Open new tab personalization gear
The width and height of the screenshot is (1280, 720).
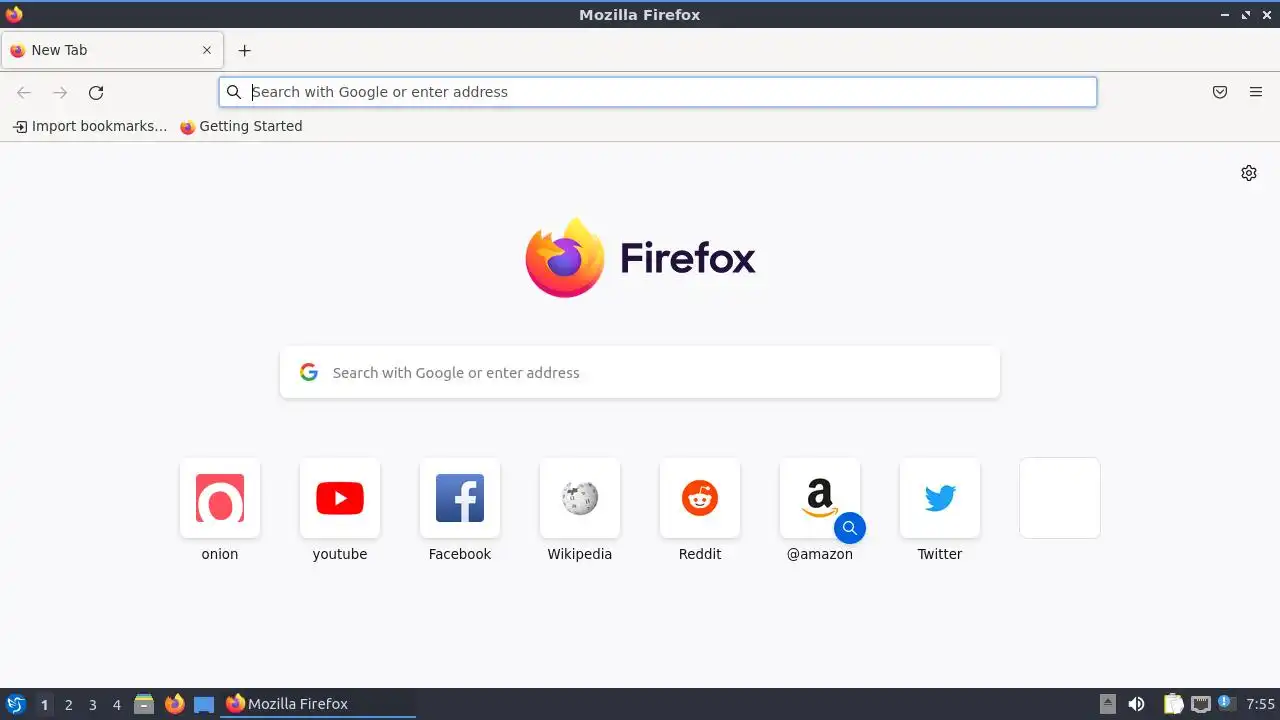[1249, 173]
